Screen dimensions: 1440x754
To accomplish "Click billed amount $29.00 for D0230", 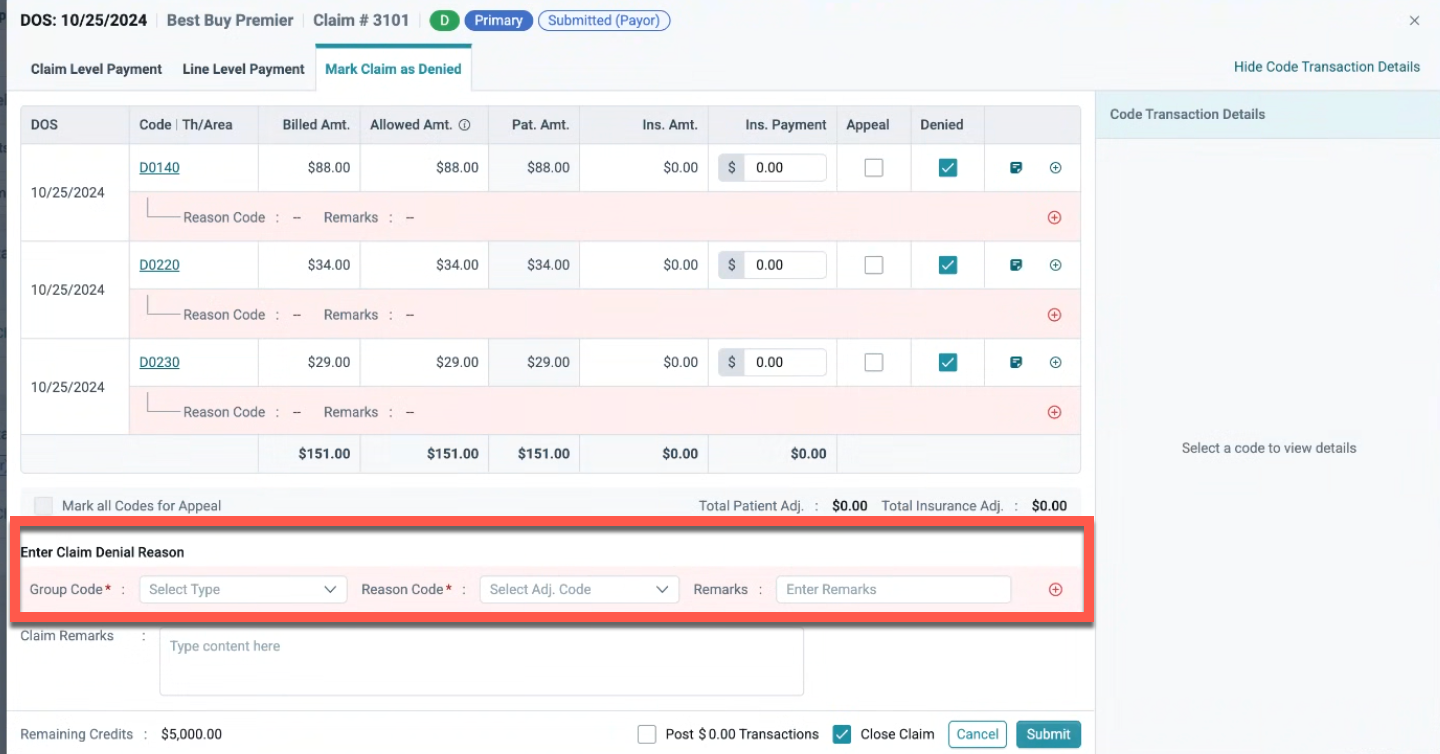I will click(329, 362).
